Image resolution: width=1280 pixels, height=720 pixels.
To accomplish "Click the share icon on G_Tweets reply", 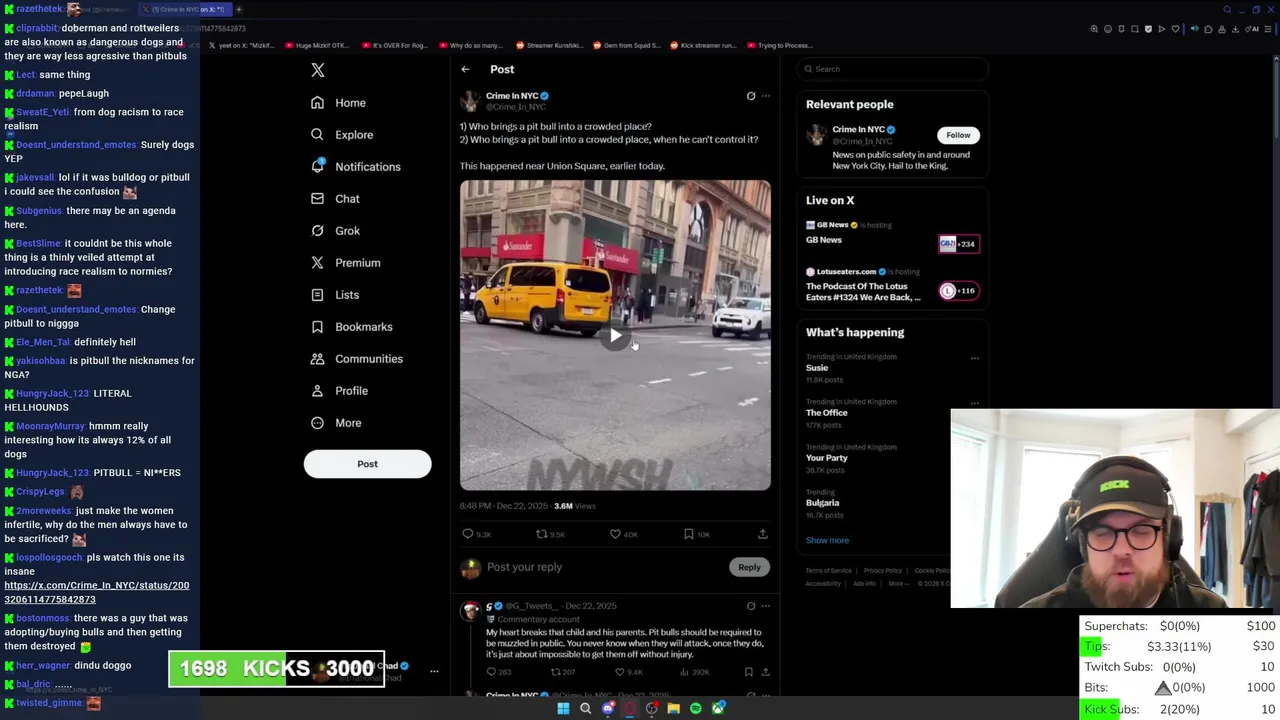I will click(x=765, y=672).
